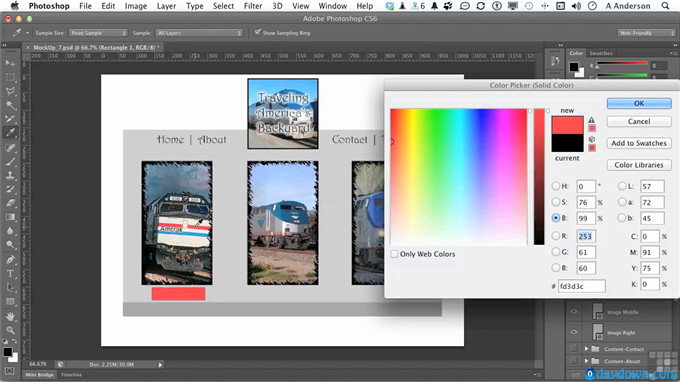Viewport: 680px width, 382px height.
Task: Click the R value field showing 253
Action: point(586,236)
